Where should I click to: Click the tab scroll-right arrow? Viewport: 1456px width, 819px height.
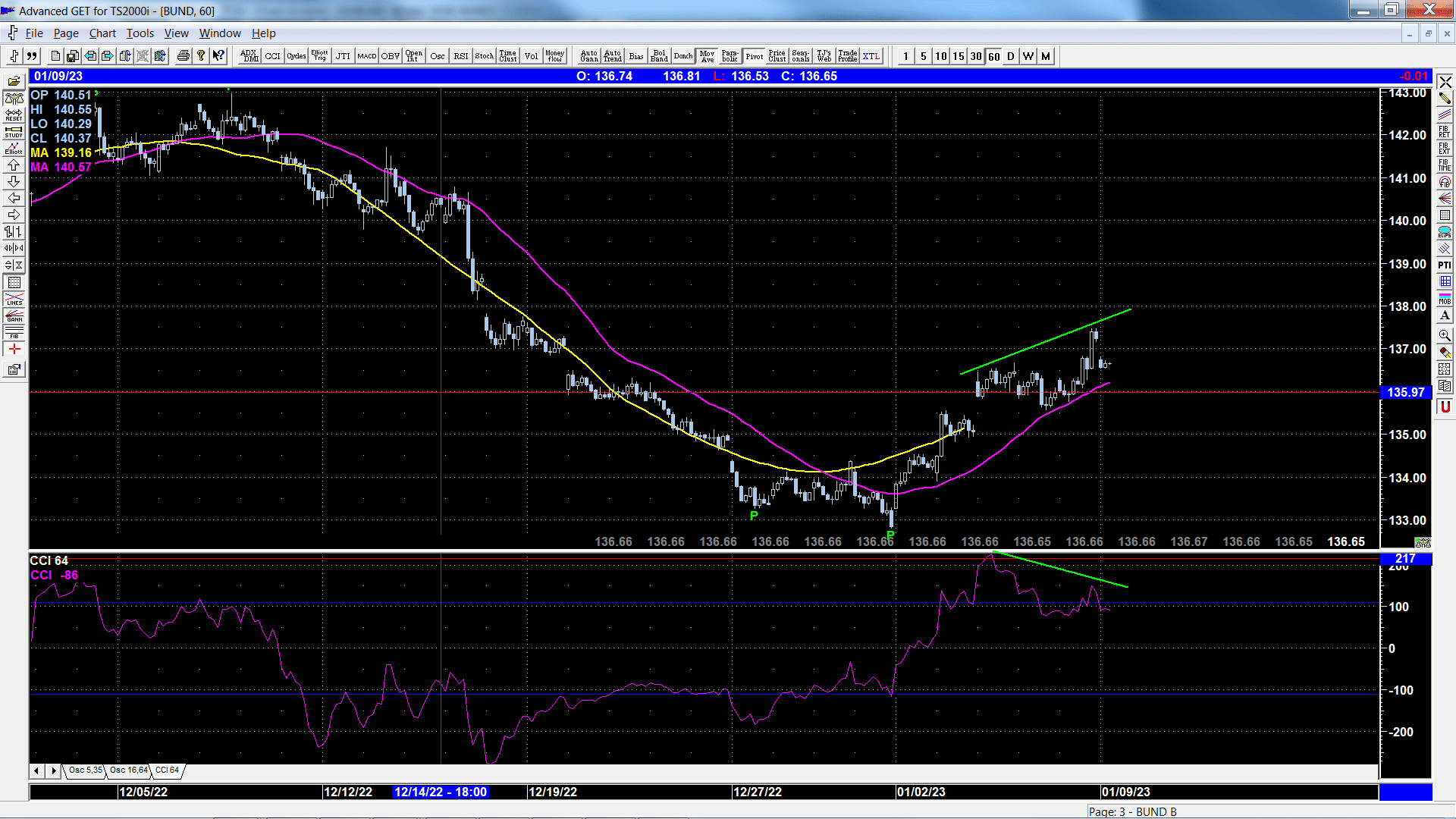pyautogui.click(x=53, y=771)
